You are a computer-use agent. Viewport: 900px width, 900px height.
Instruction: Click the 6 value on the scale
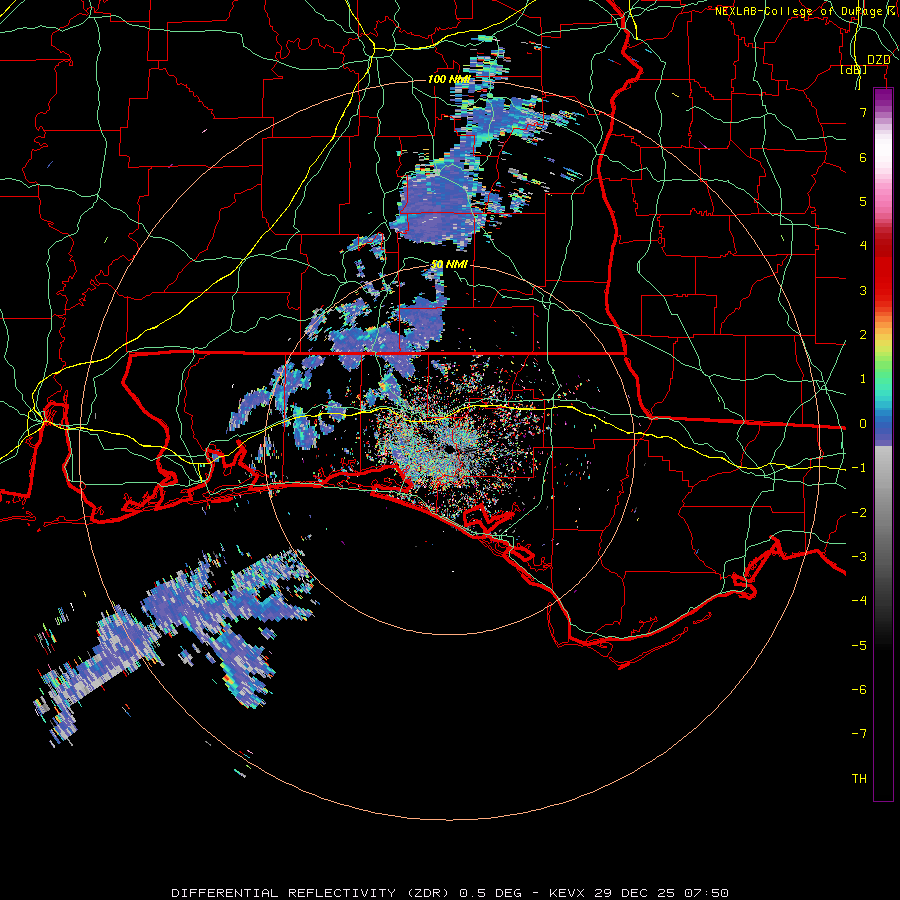(x=863, y=157)
